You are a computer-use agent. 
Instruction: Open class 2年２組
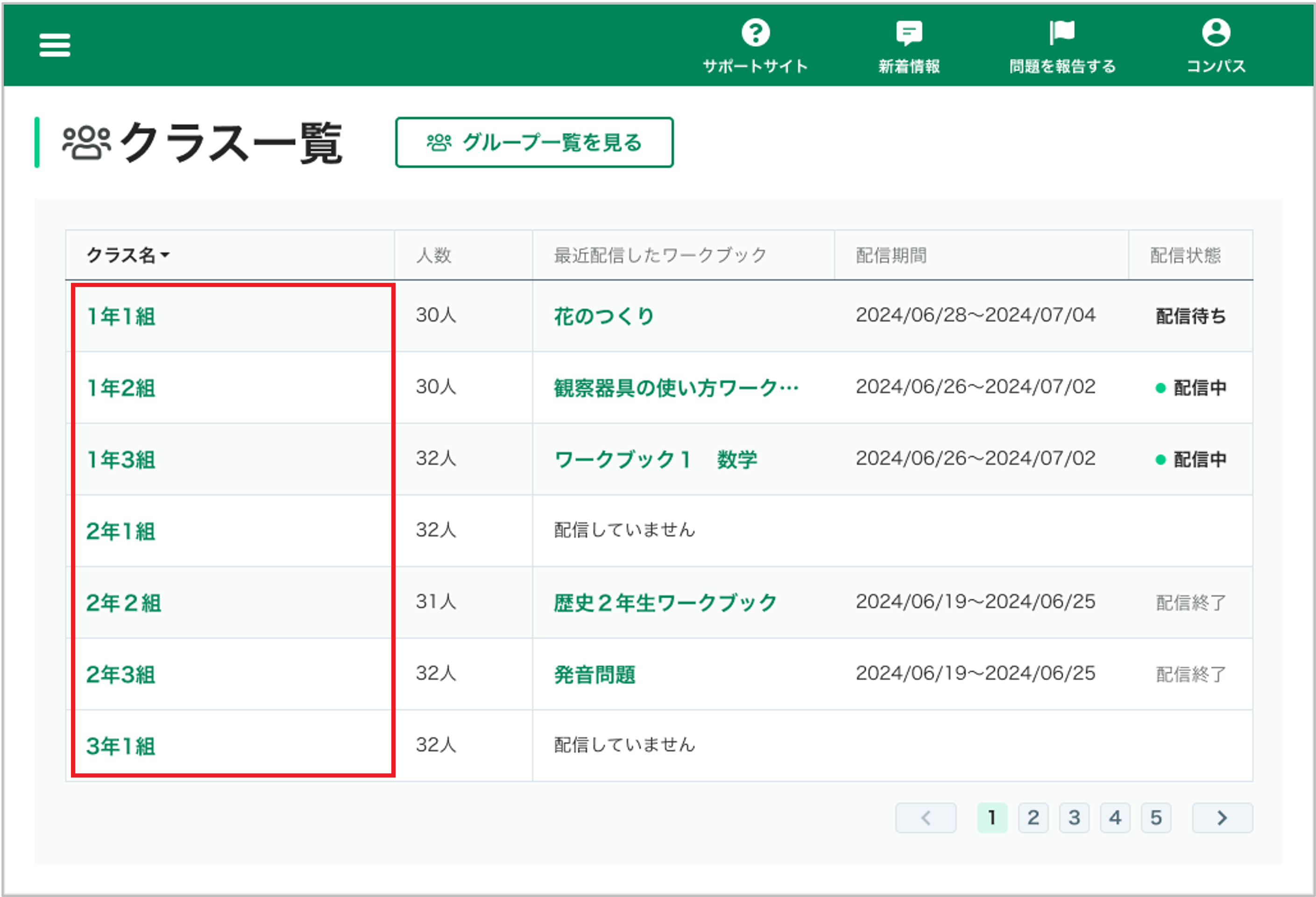pos(124,602)
